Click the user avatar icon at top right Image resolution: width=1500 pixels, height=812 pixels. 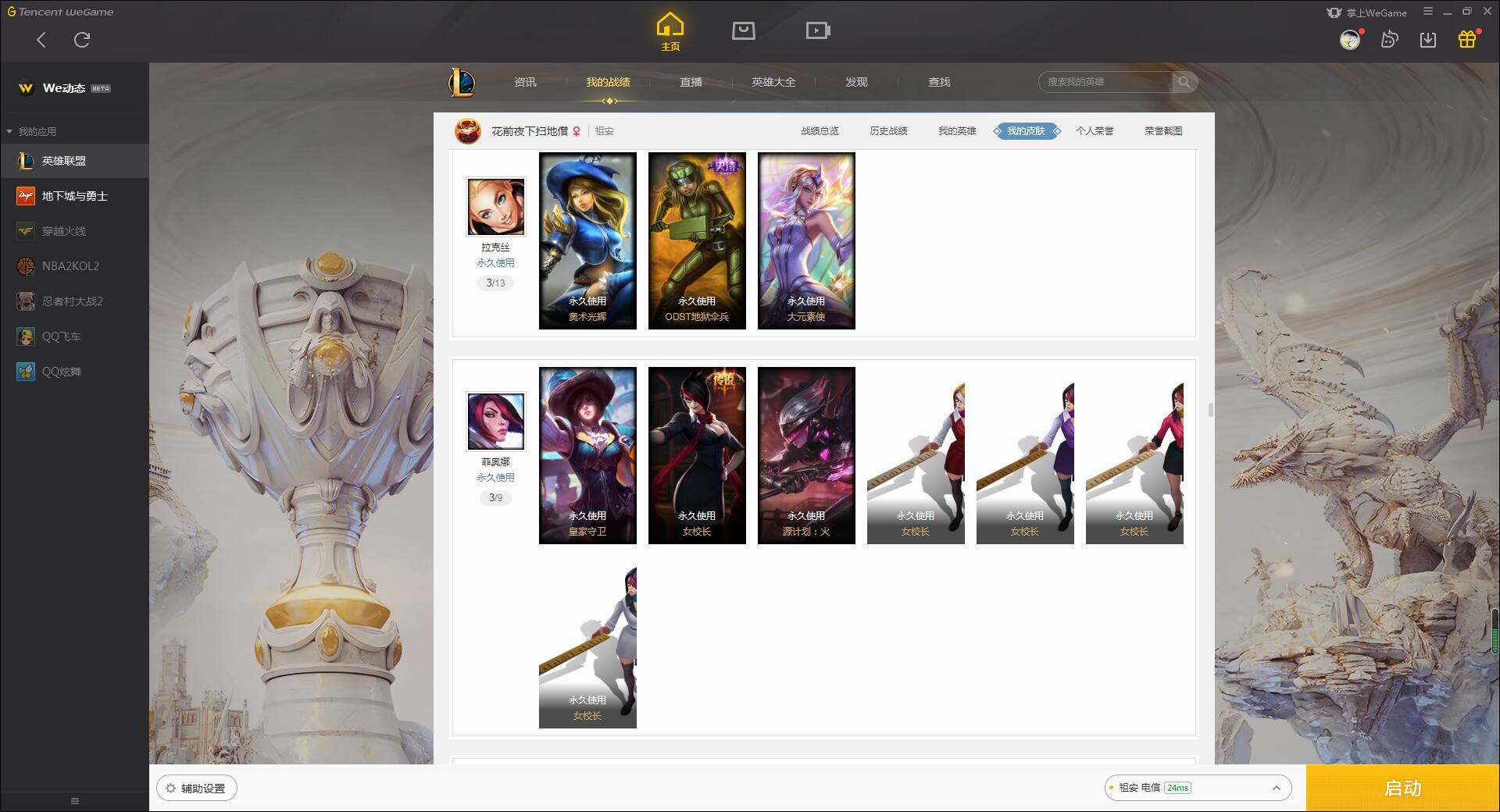point(1350,40)
